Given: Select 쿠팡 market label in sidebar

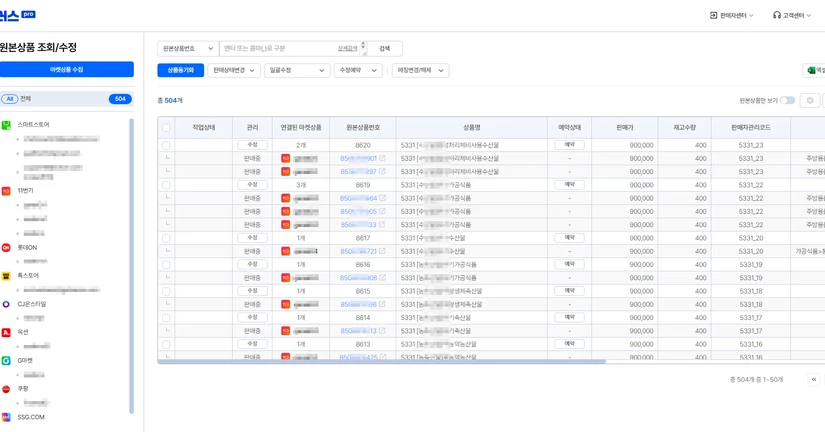Looking at the screenshot, I should [x=23, y=389].
